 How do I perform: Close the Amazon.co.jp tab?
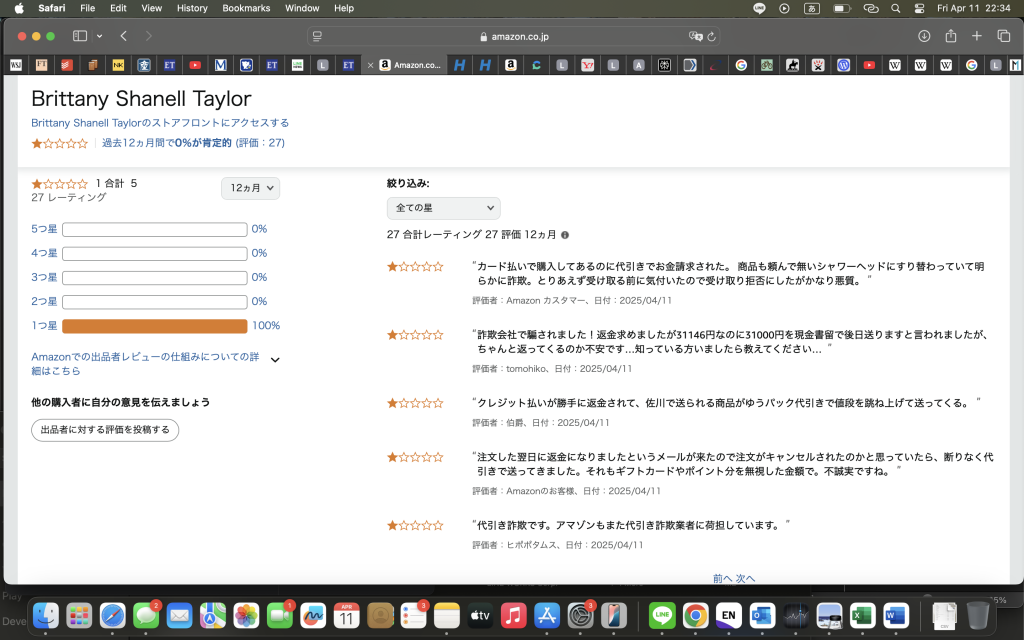coord(371,65)
